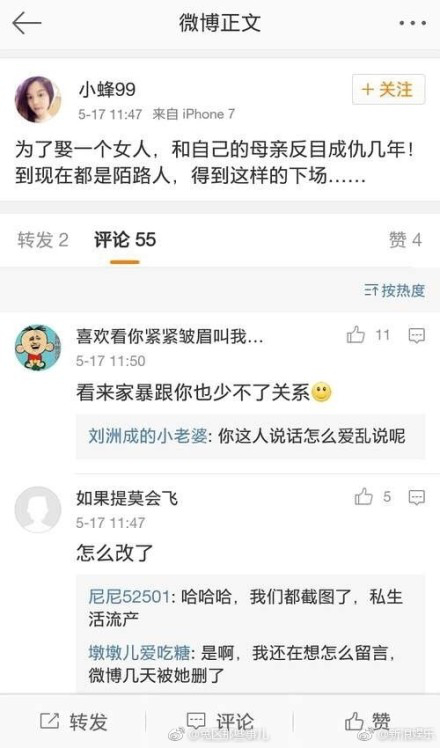Switch to the 转发 2 tab
440x748 pixels.
click(43, 240)
